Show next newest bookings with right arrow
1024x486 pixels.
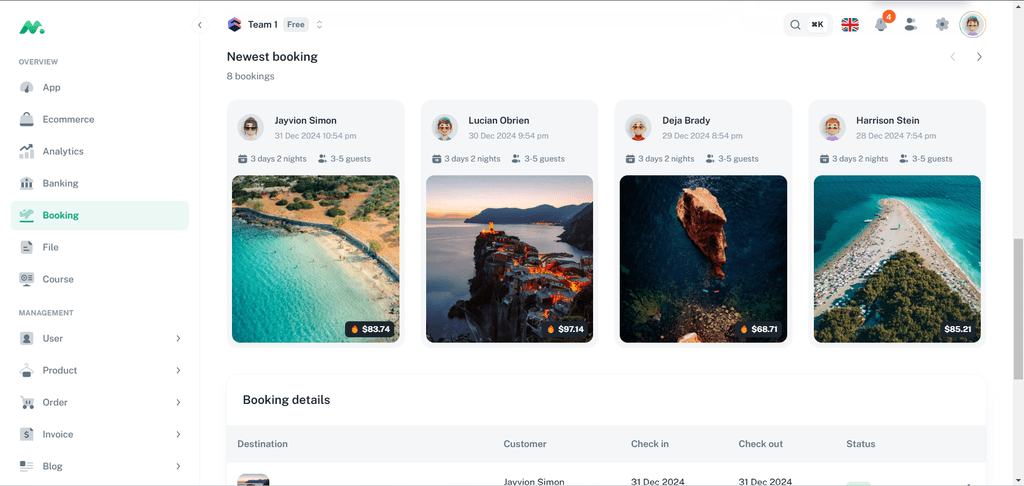pos(979,57)
